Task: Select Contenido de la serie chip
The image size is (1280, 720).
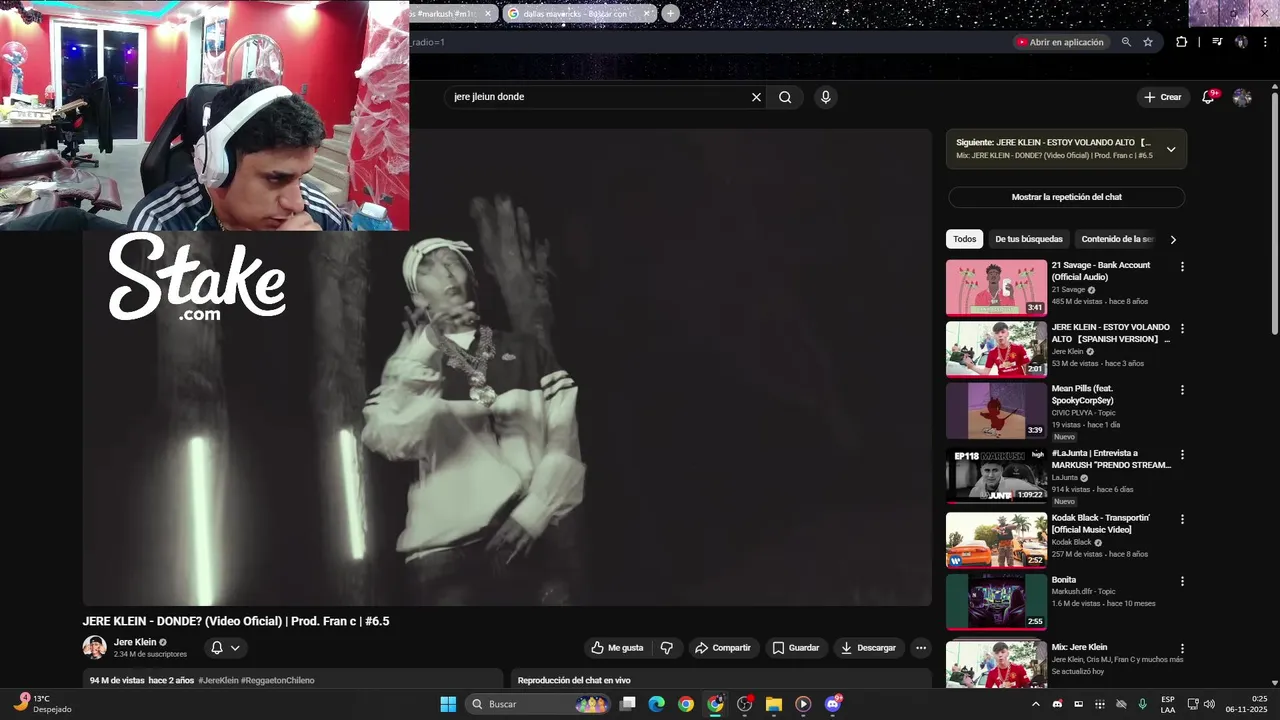Action: (x=1117, y=239)
